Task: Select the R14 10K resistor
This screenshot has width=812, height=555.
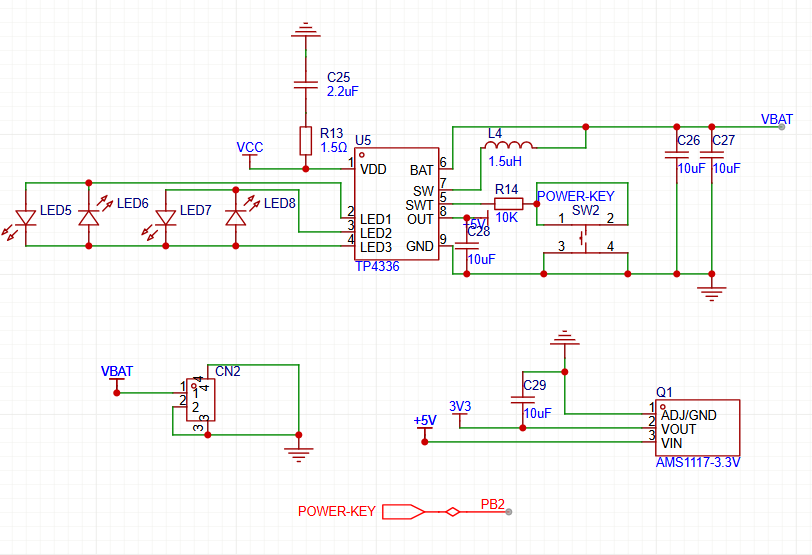Action: tap(508, 204)
